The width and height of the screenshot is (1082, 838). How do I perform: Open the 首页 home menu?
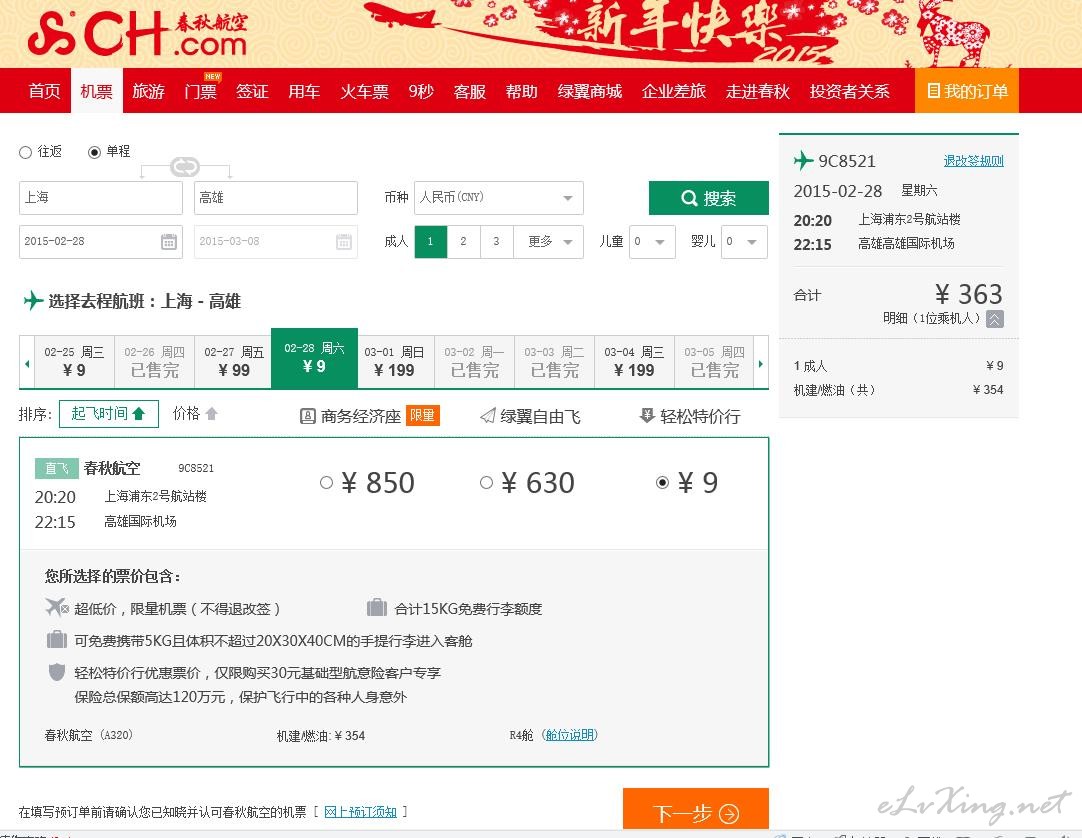[x=44, y=91]
